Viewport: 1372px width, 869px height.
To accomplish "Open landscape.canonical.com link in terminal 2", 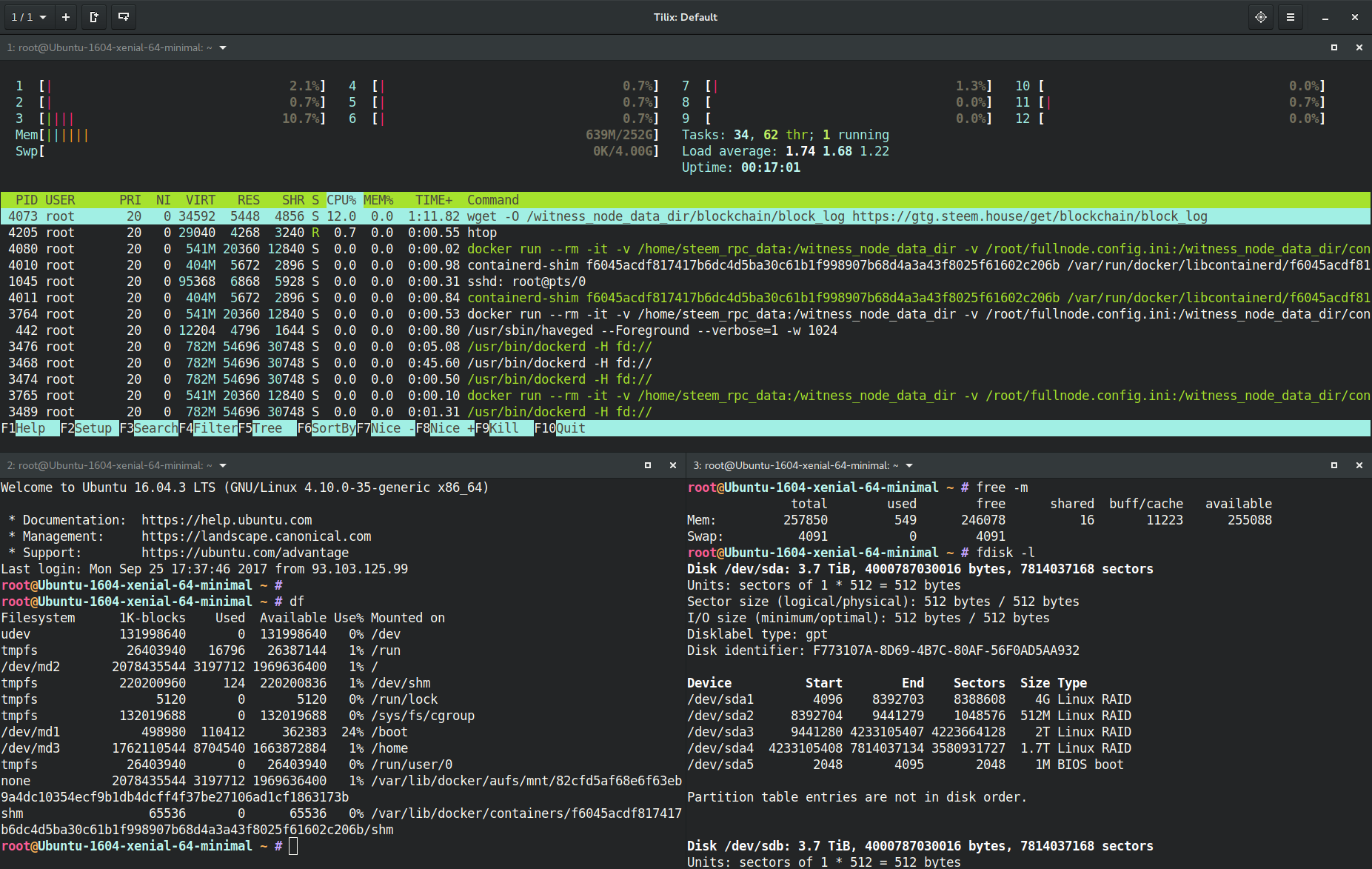I will tap(256, 536).
